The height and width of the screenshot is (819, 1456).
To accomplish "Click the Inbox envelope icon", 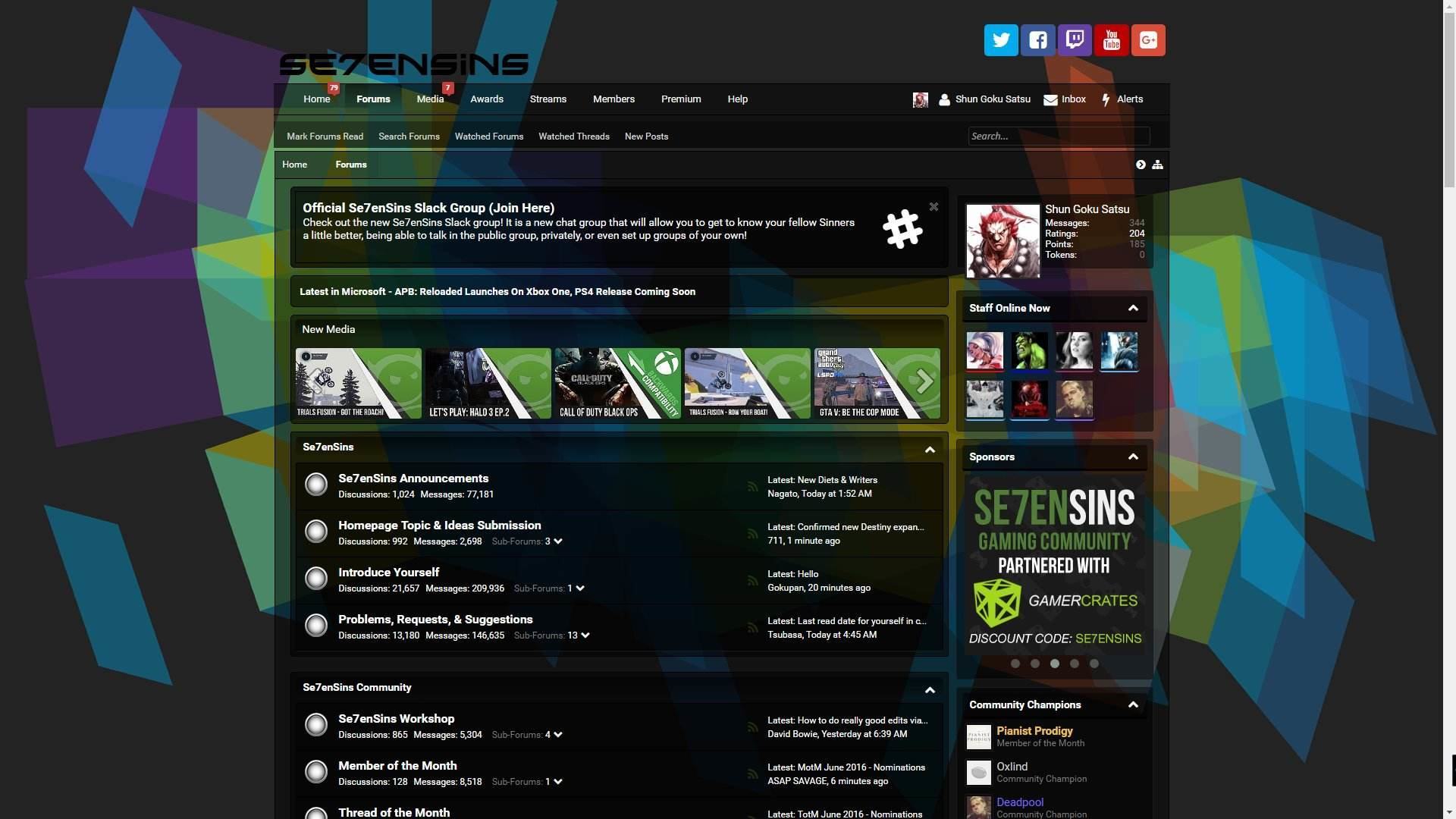I will click(x=1050, y=99).
